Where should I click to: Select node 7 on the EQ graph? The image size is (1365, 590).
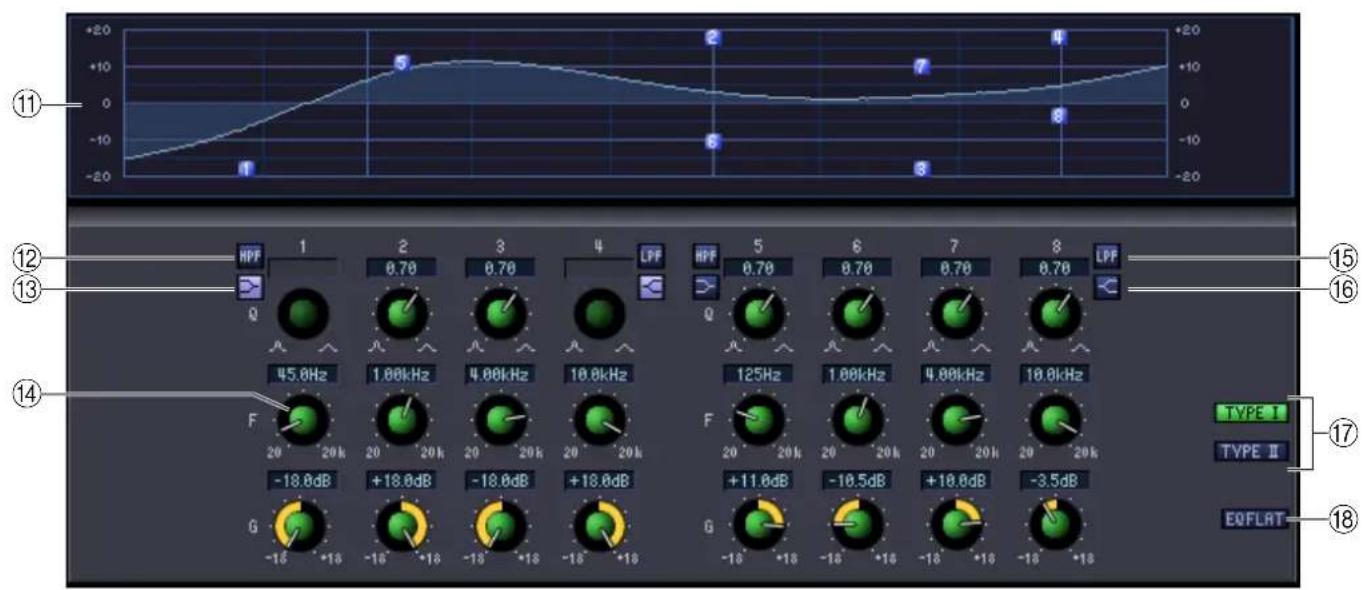pos(922,67)
